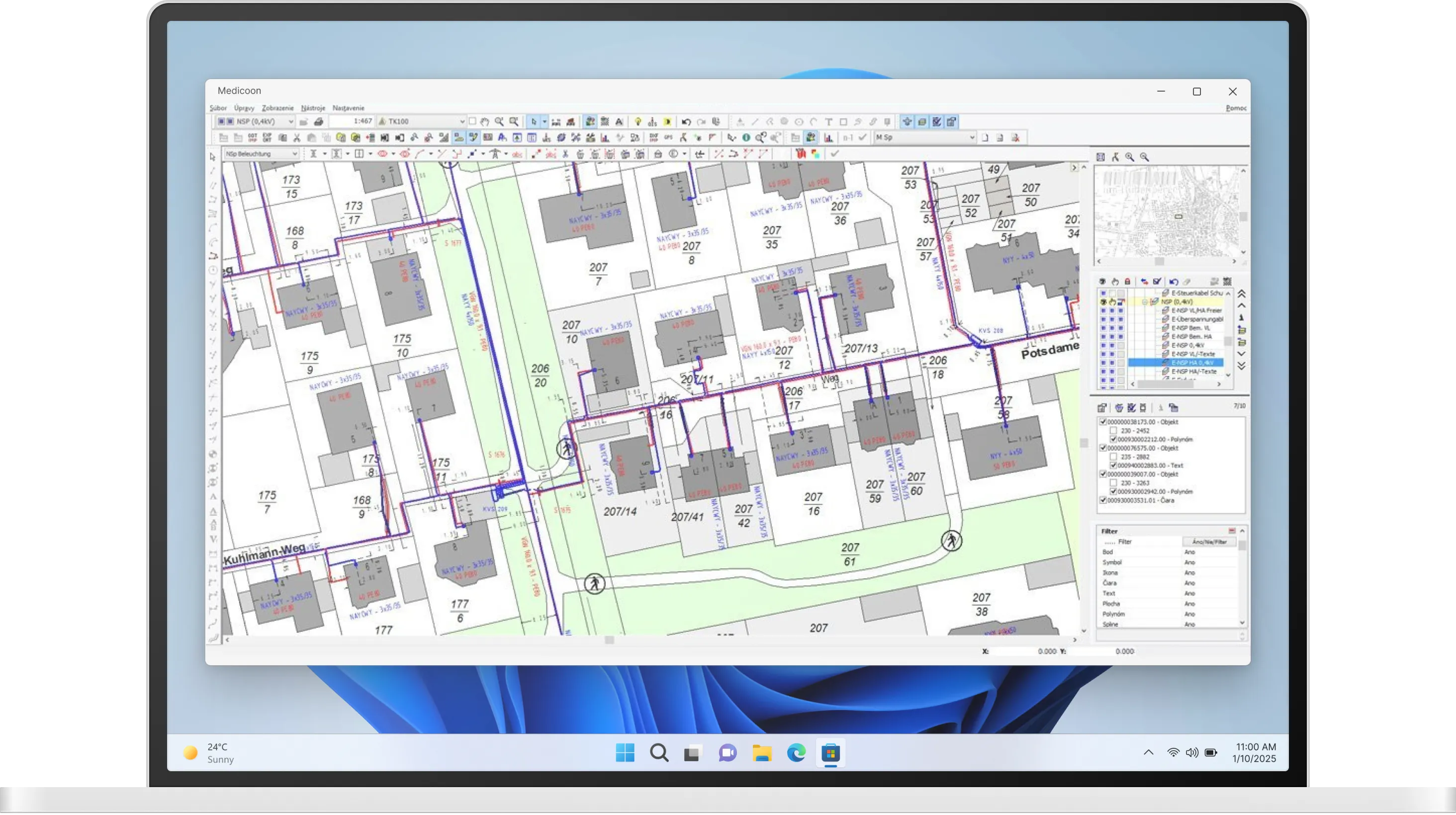Select the pan hand tool
Viewport: 1456px width, 815px height.
(x=485, y=121)
